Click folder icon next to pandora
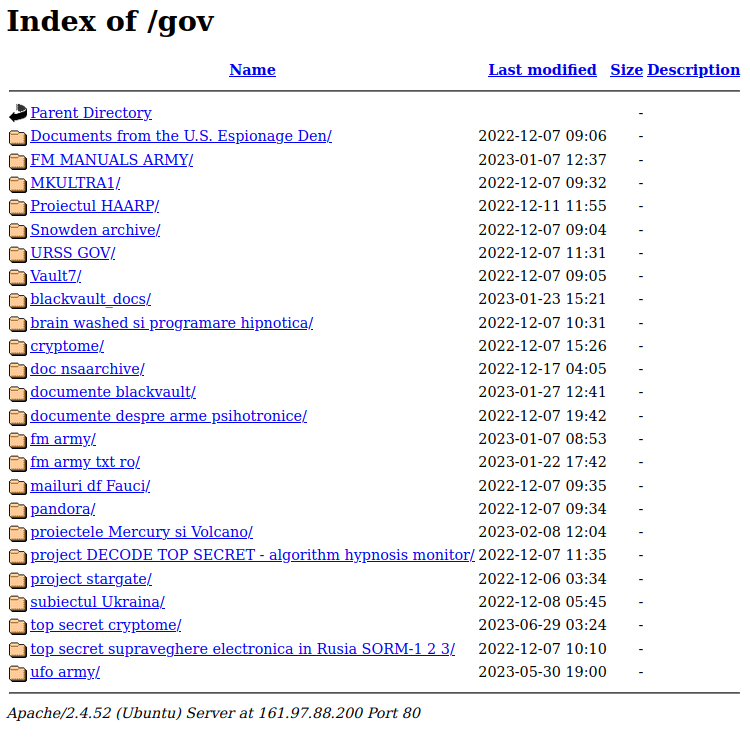Screen dimensions: 750x742 coord(18,510)
